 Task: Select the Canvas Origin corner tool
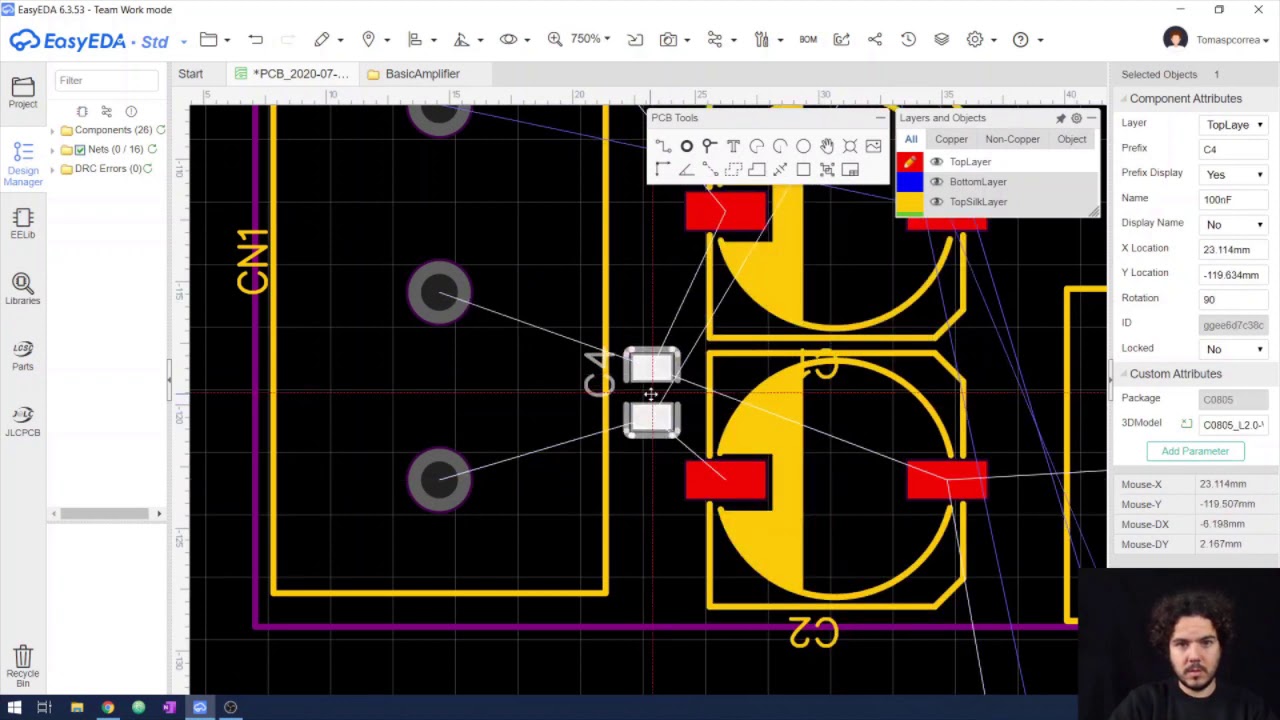coord(663,170)
